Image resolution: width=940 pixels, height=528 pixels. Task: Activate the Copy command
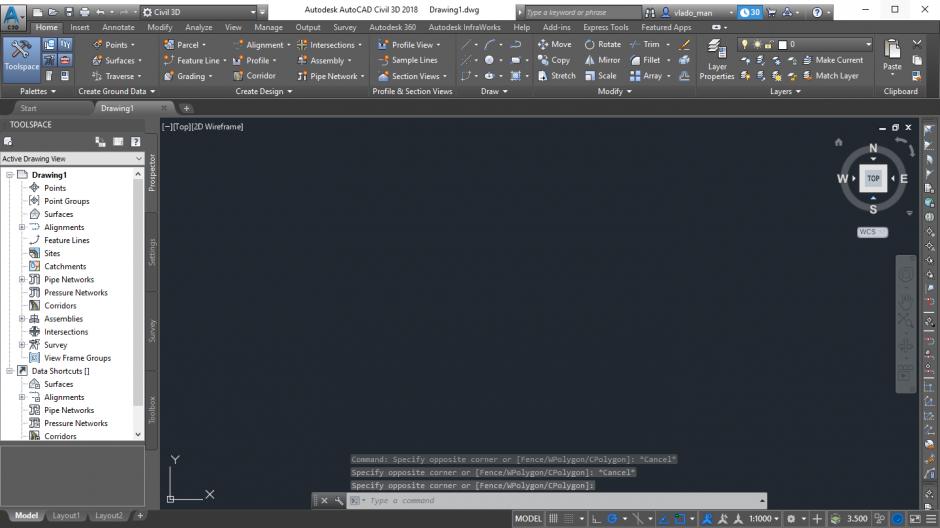coord(554,61)
